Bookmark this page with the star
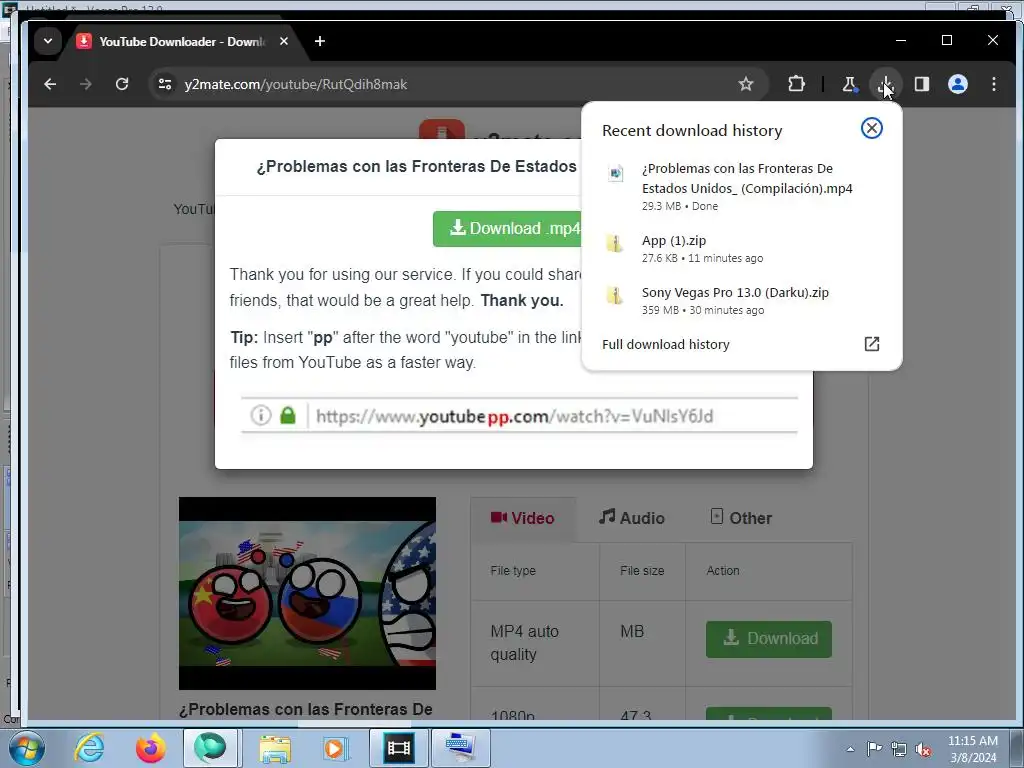The height and width of the screenshot is (768, 1024). click(746, 84)
